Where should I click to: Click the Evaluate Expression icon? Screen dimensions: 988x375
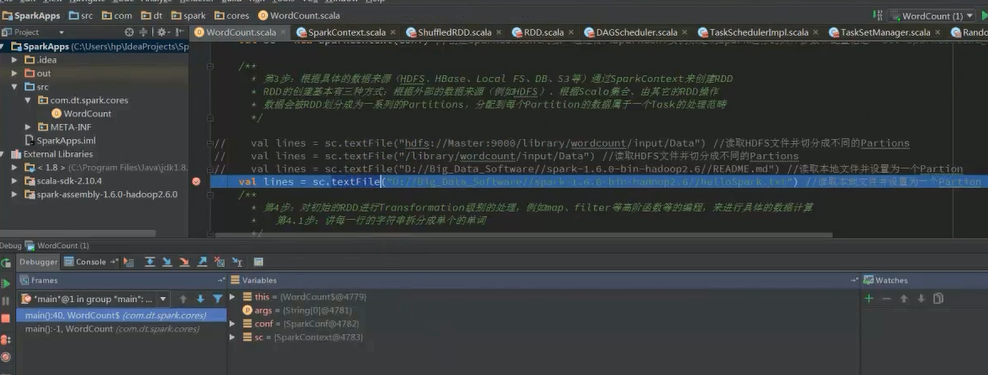click(x=258, y=262)
